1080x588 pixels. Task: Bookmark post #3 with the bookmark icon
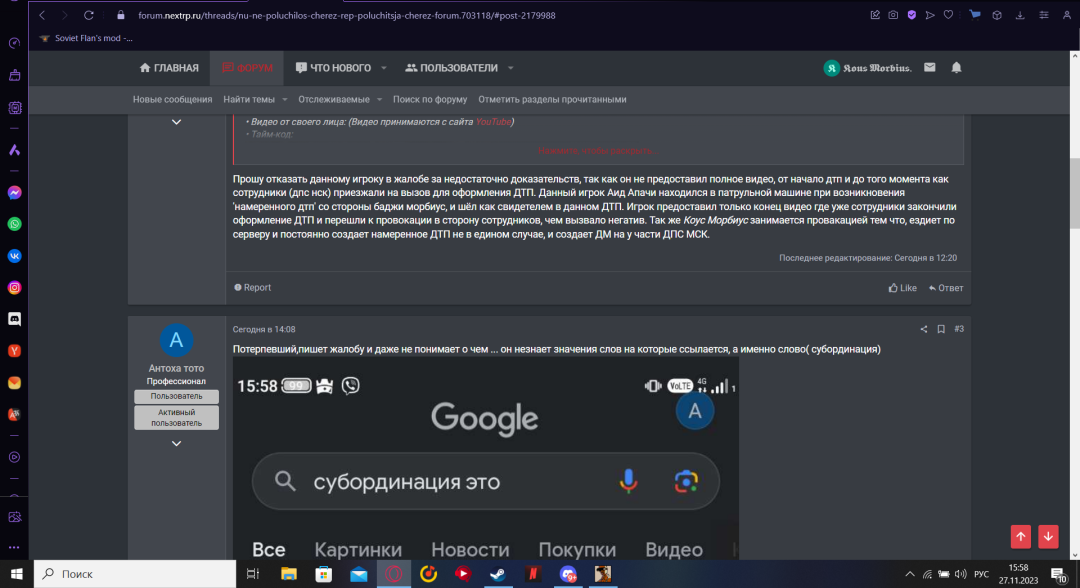click(941, 329)
